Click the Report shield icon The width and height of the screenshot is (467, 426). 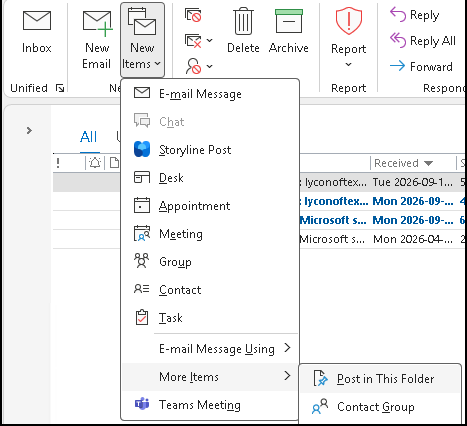pyautogui.click(x=348, y=21)
